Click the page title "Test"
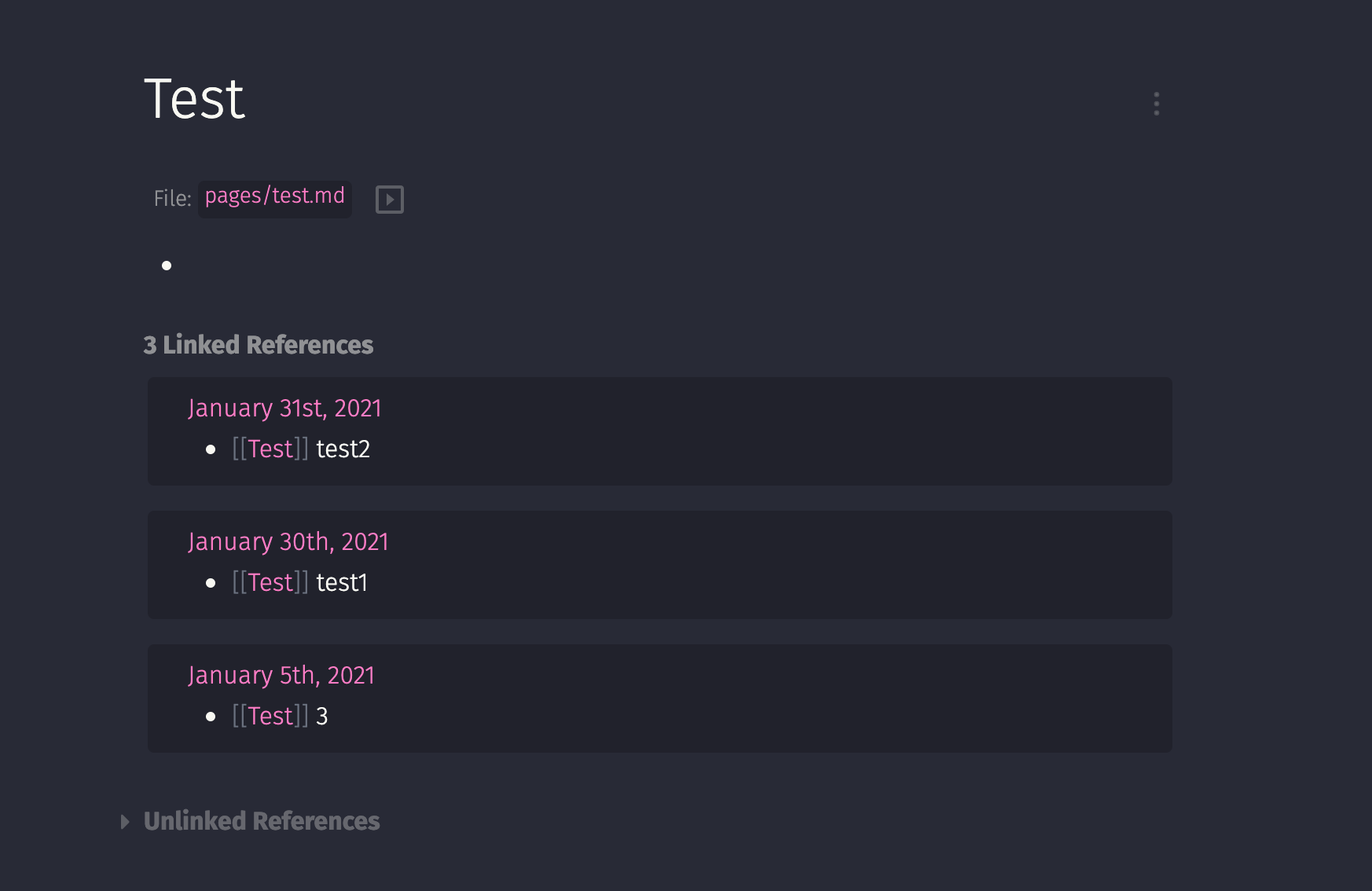The image size is (1372, 891). coord(194,100)
